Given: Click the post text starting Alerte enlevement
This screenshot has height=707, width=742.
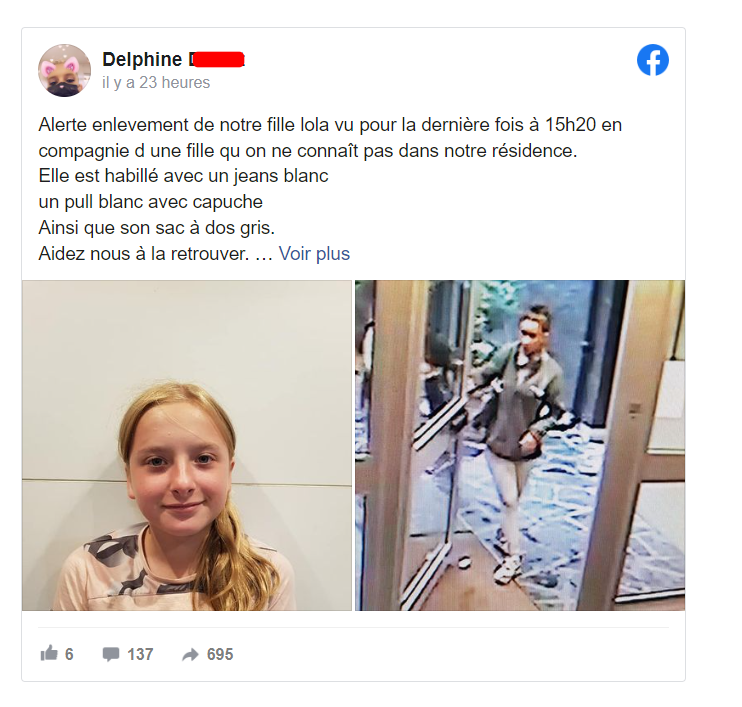Looking at the screenshot, I should coord(330,138).
